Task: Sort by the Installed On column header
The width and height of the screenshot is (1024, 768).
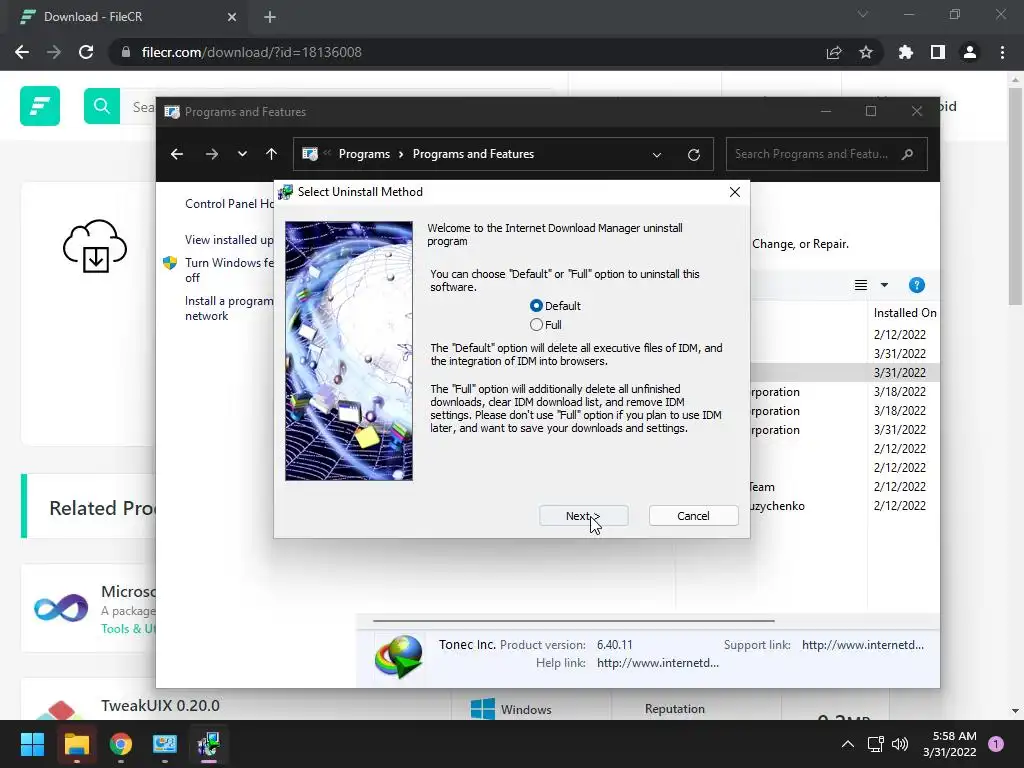Action: click(904, 313)
